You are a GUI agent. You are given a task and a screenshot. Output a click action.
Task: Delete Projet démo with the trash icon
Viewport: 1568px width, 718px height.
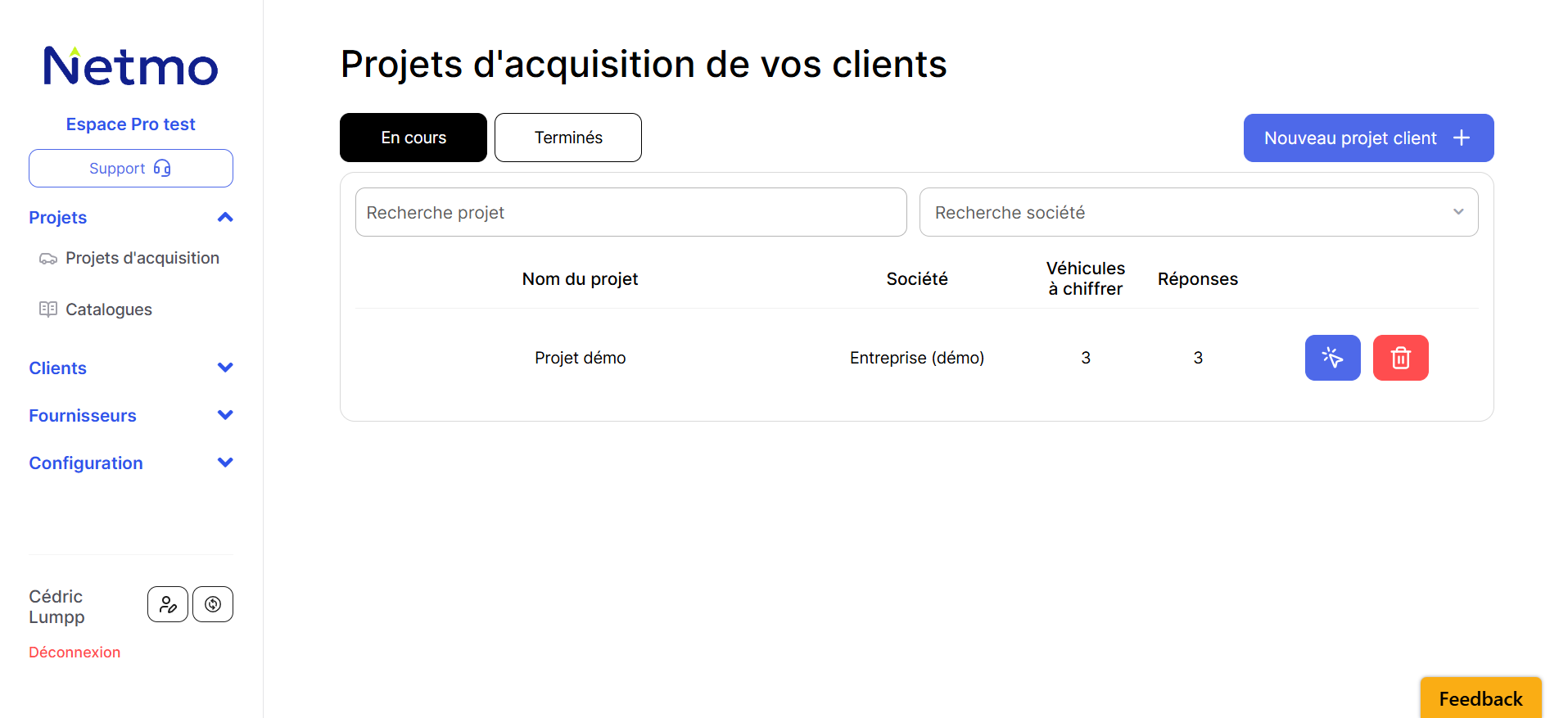click(1400, 358)
